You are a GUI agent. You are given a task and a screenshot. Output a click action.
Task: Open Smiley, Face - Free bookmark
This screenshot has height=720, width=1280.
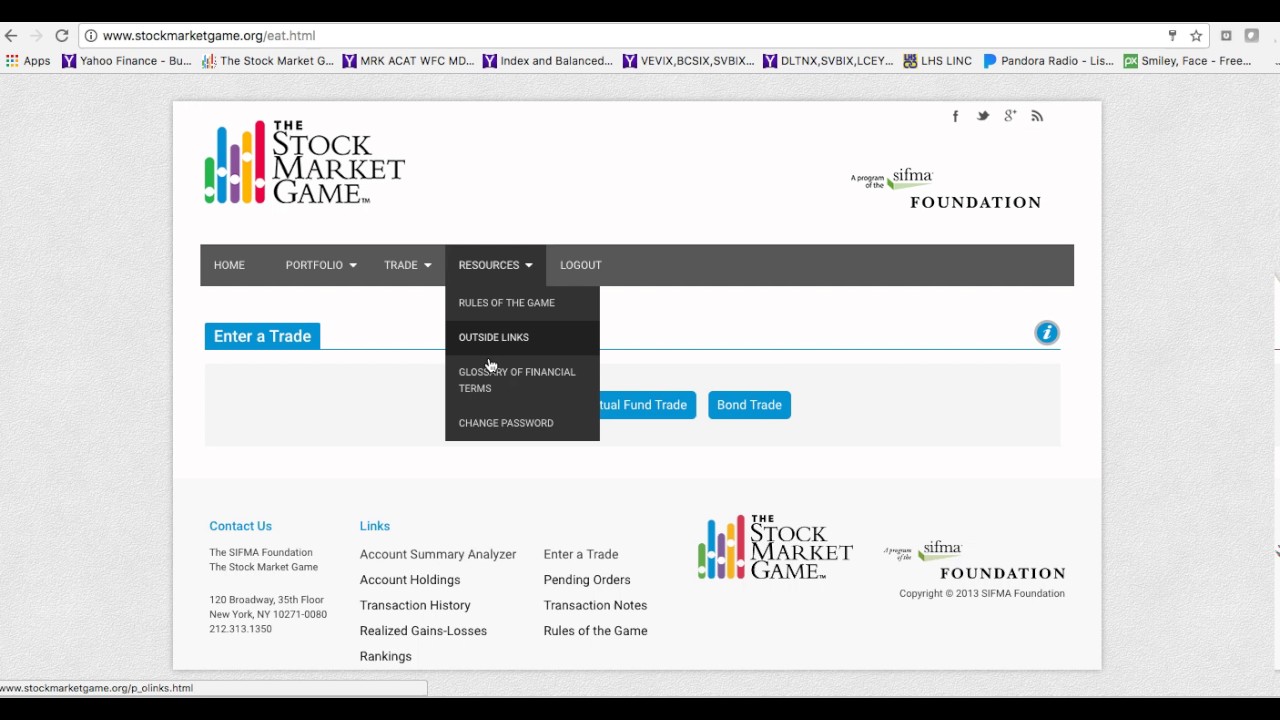click(1188, 61)
